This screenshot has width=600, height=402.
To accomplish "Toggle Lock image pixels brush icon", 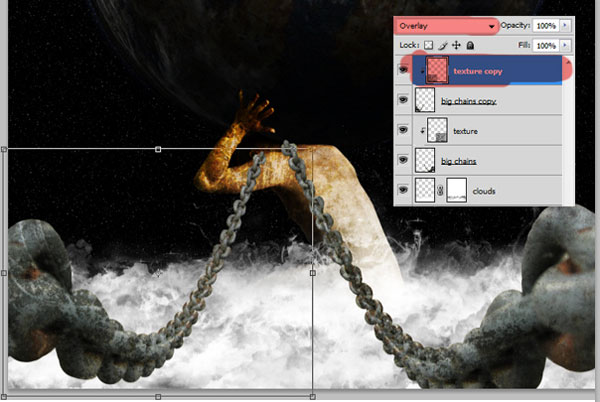I will pyautogui.click(x=443, y=46).
